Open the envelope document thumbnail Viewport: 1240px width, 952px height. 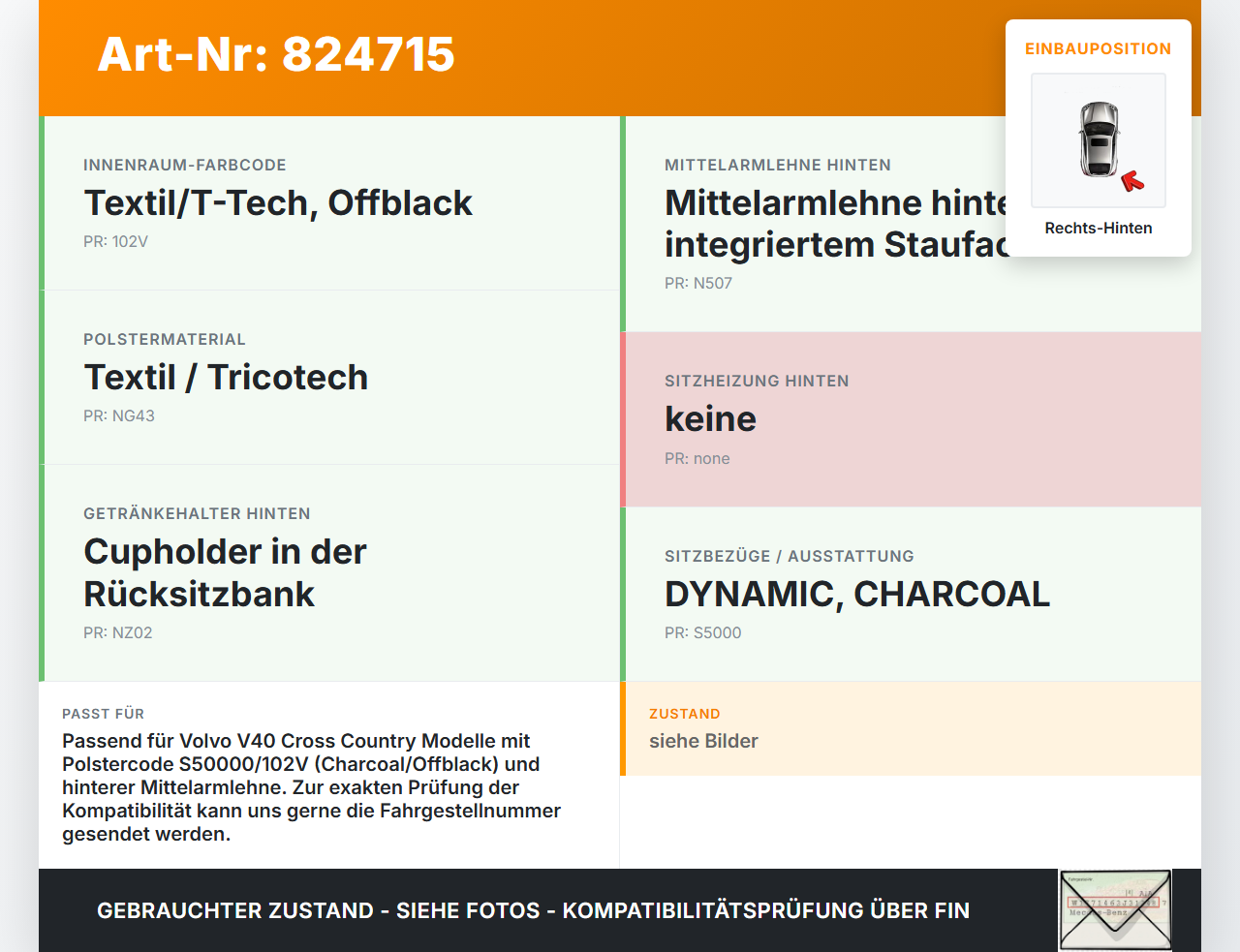point(1115,910)
